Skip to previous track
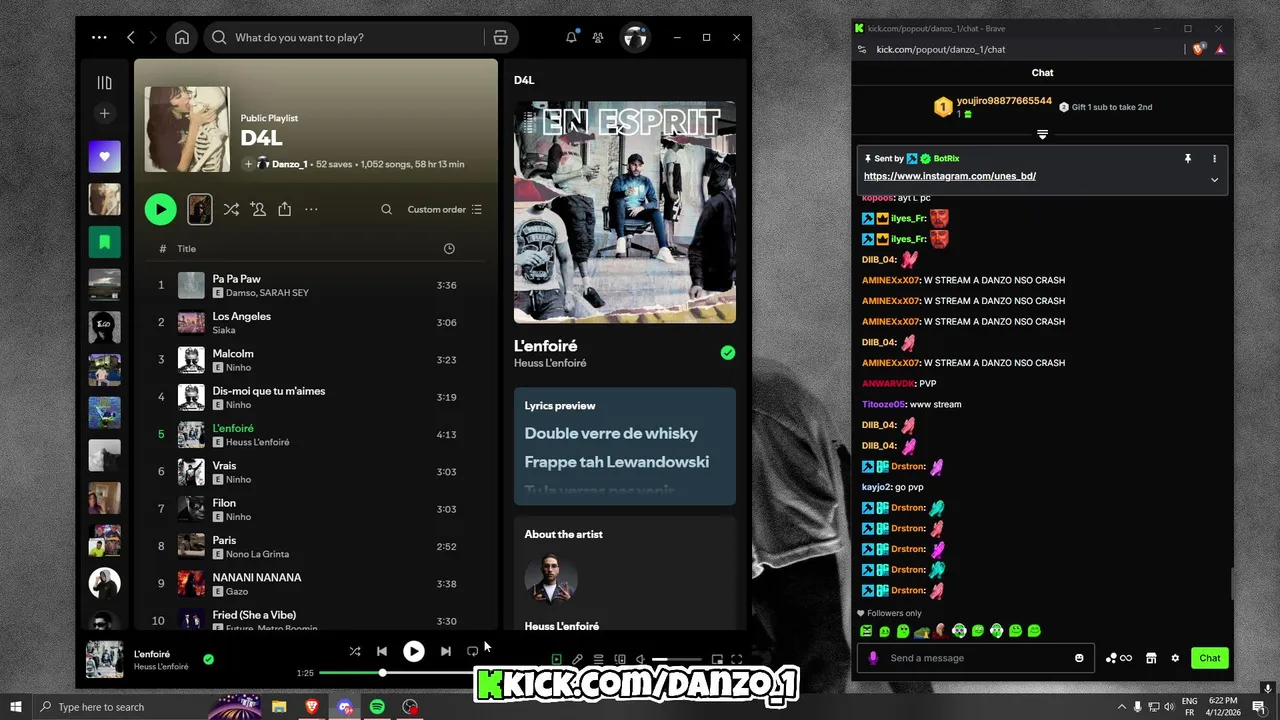Viewport: 1280px width, 720px height. tap(382, 651)
